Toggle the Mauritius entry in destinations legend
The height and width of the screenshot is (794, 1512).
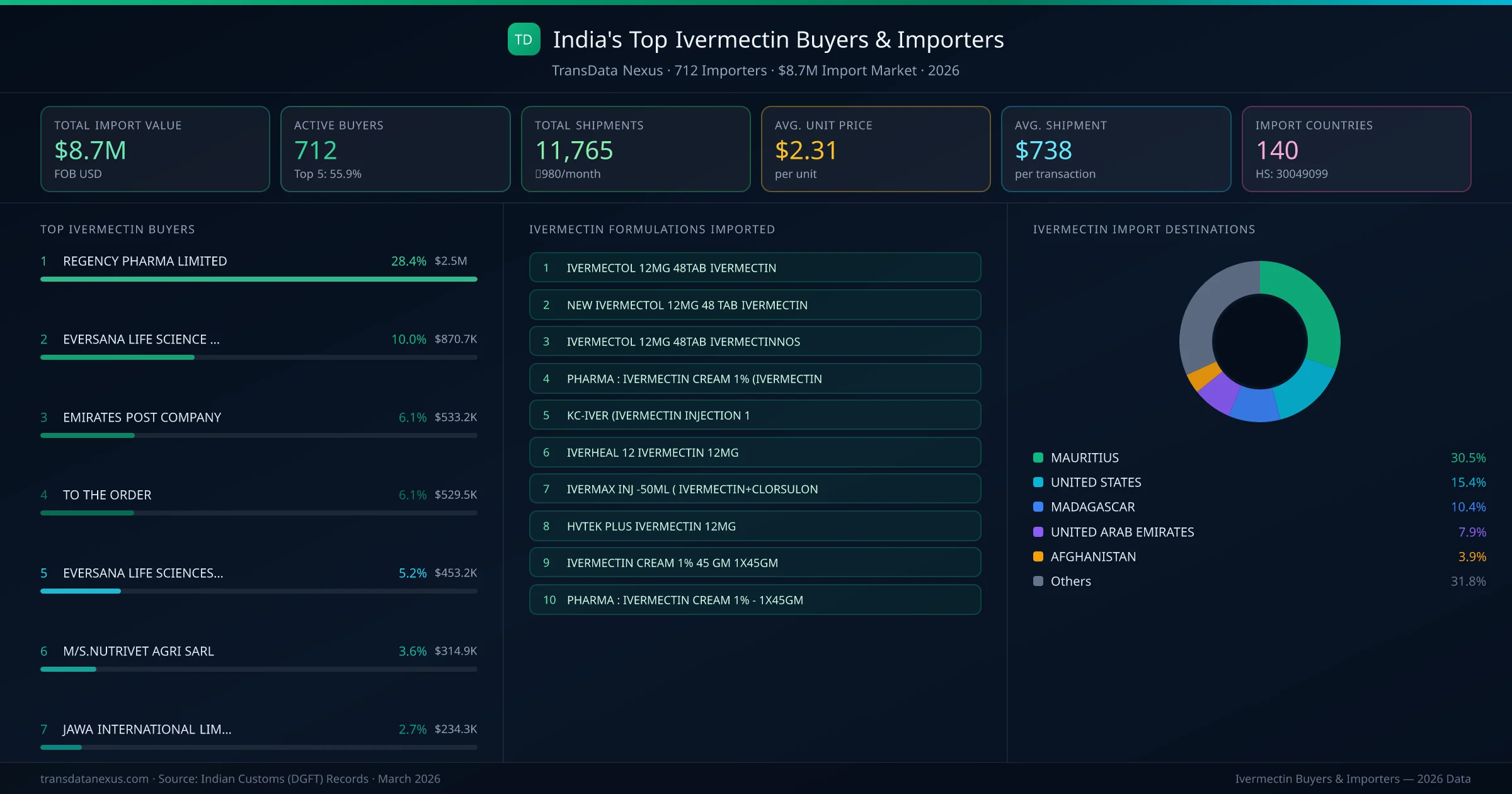[1084, 457]
